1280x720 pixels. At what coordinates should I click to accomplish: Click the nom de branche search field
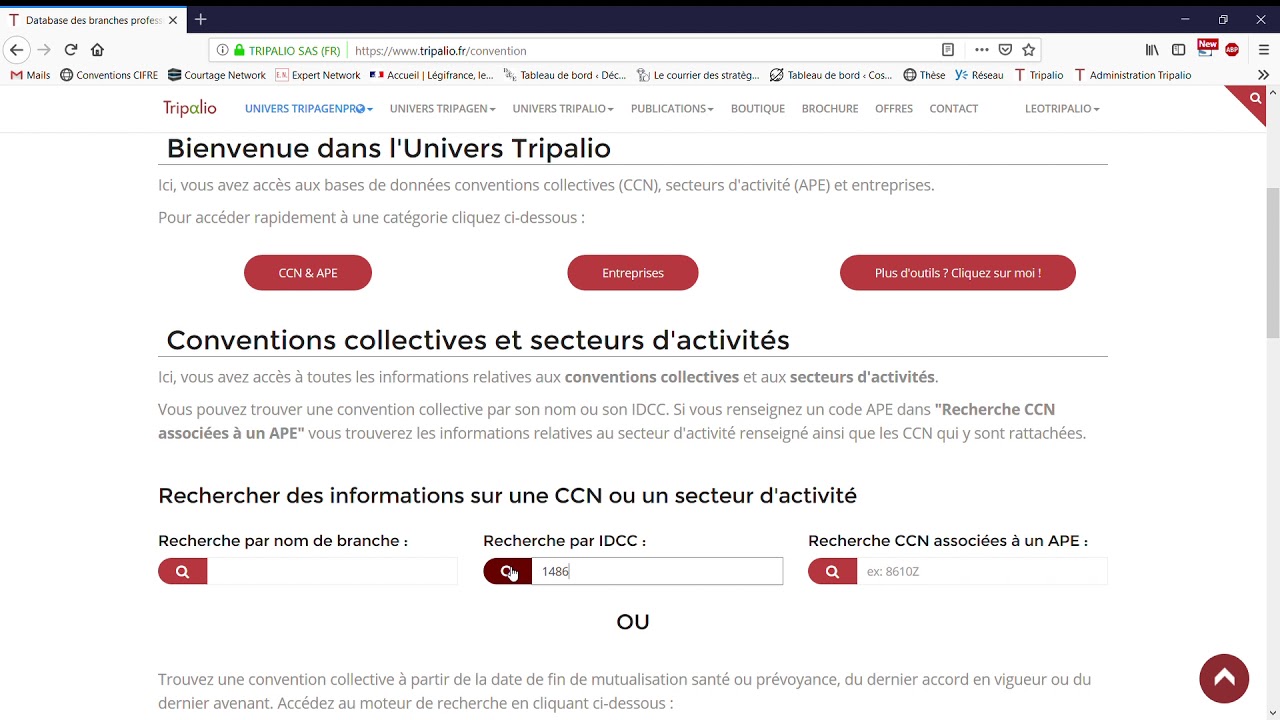coord(332,572)
